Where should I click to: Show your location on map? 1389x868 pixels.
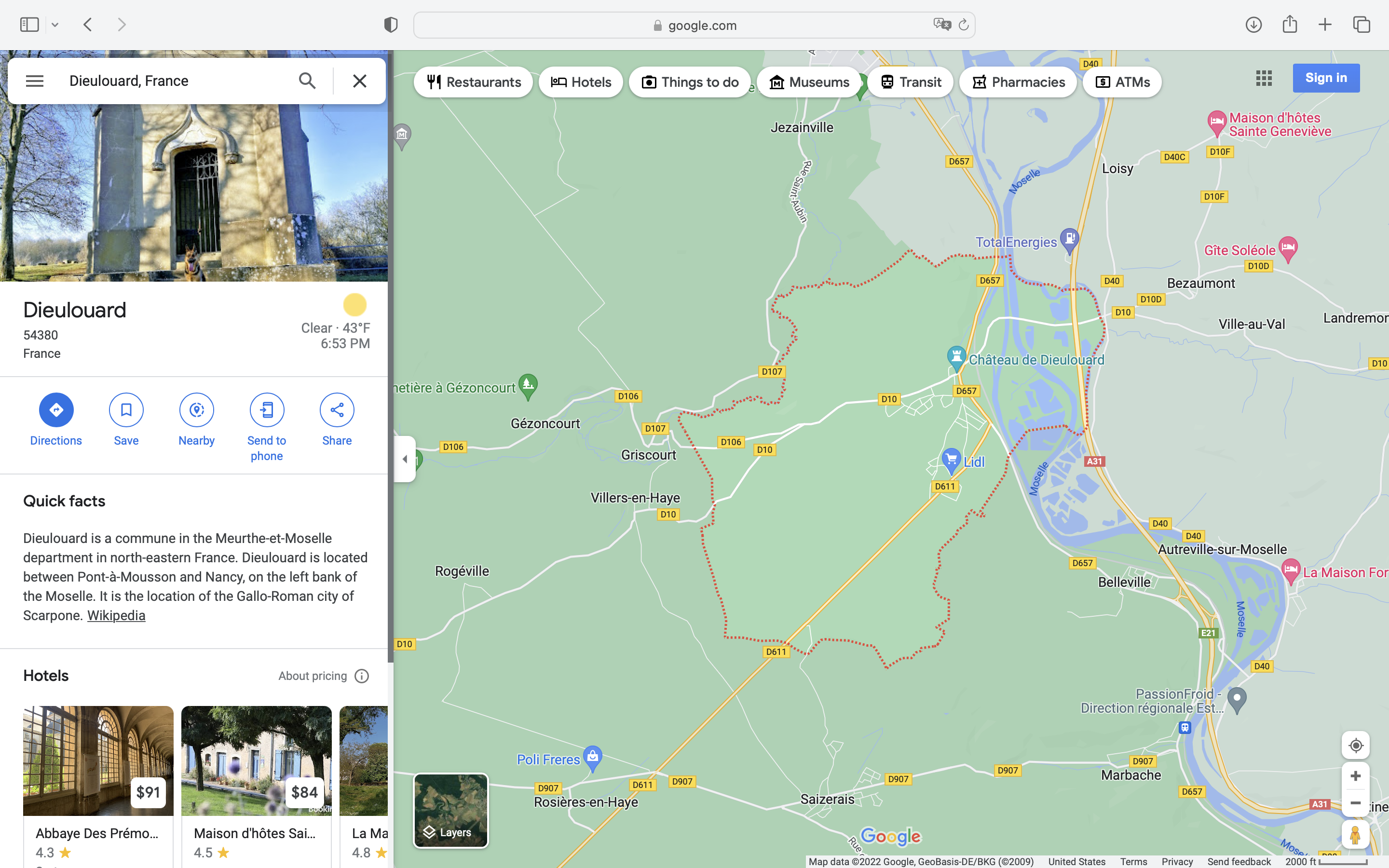[x=1355, y=745]
